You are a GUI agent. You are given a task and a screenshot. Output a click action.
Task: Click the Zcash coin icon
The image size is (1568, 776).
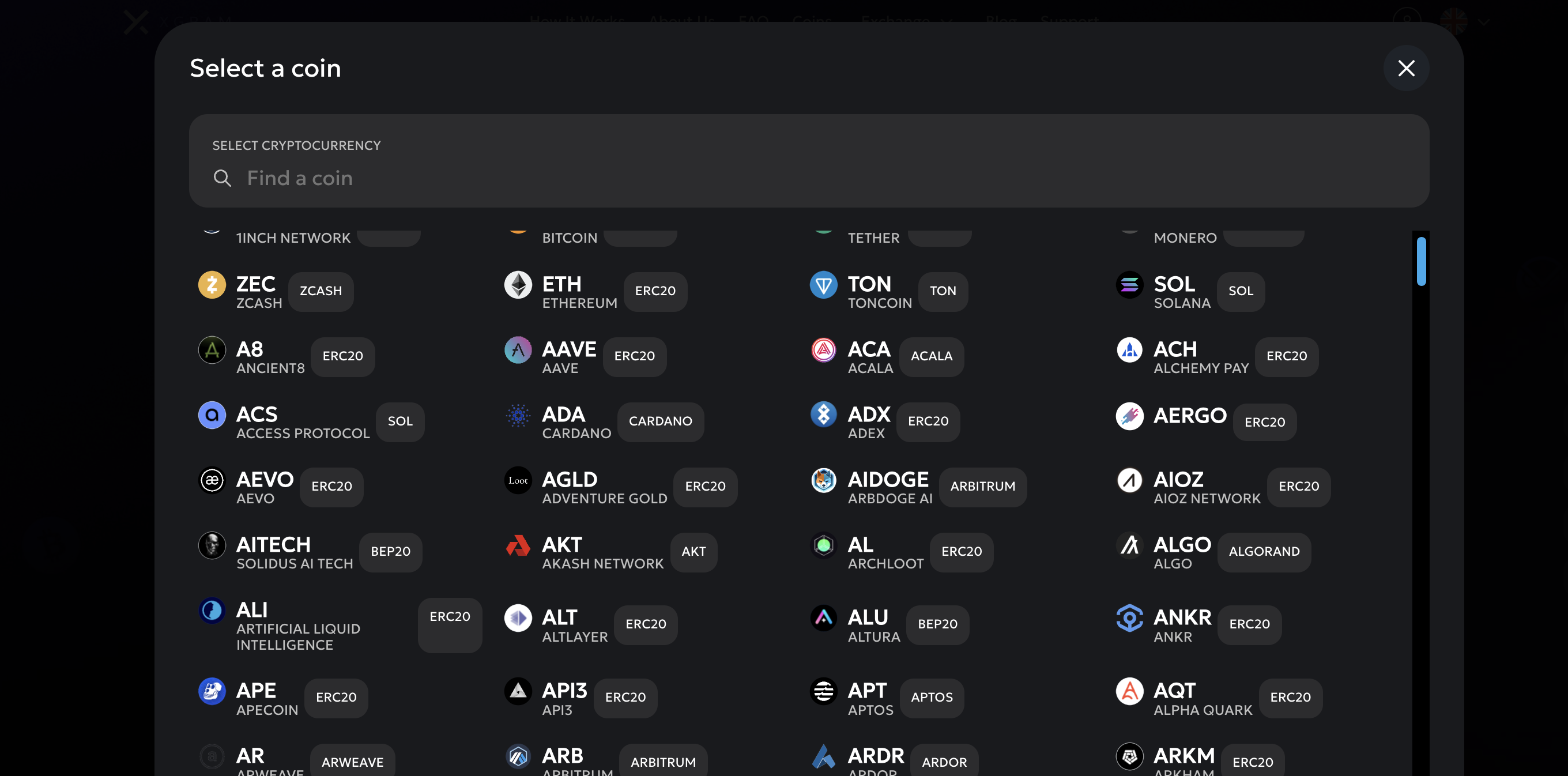212,284
